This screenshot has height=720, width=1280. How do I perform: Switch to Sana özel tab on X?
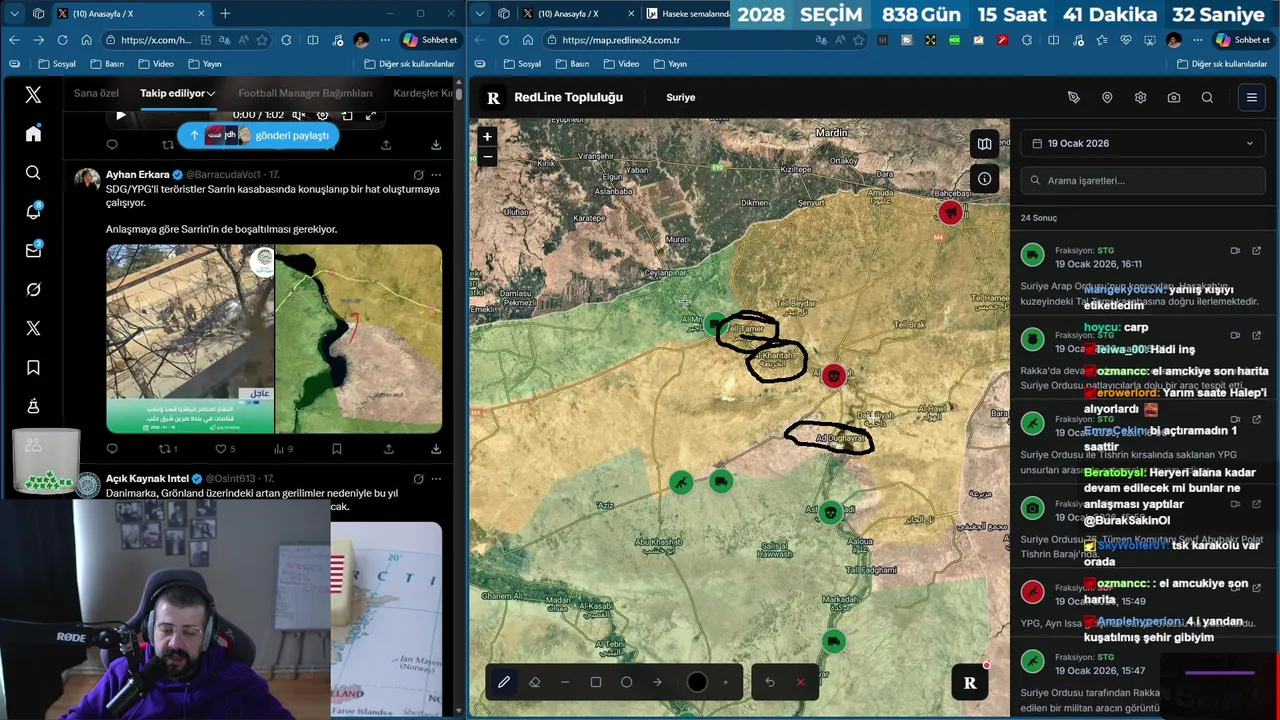click(96, 93)
